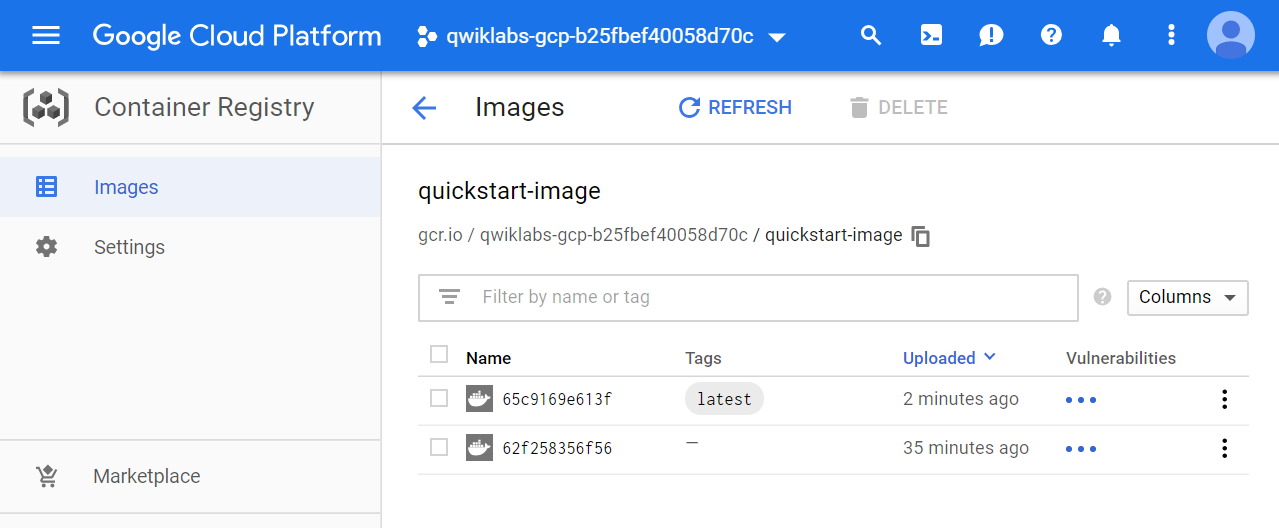The width and height of the screenshot is (1279, 528).
Task: Copy the quickstart-image path to clipboard
Action: pyautogui.click(x=921, y=237)
